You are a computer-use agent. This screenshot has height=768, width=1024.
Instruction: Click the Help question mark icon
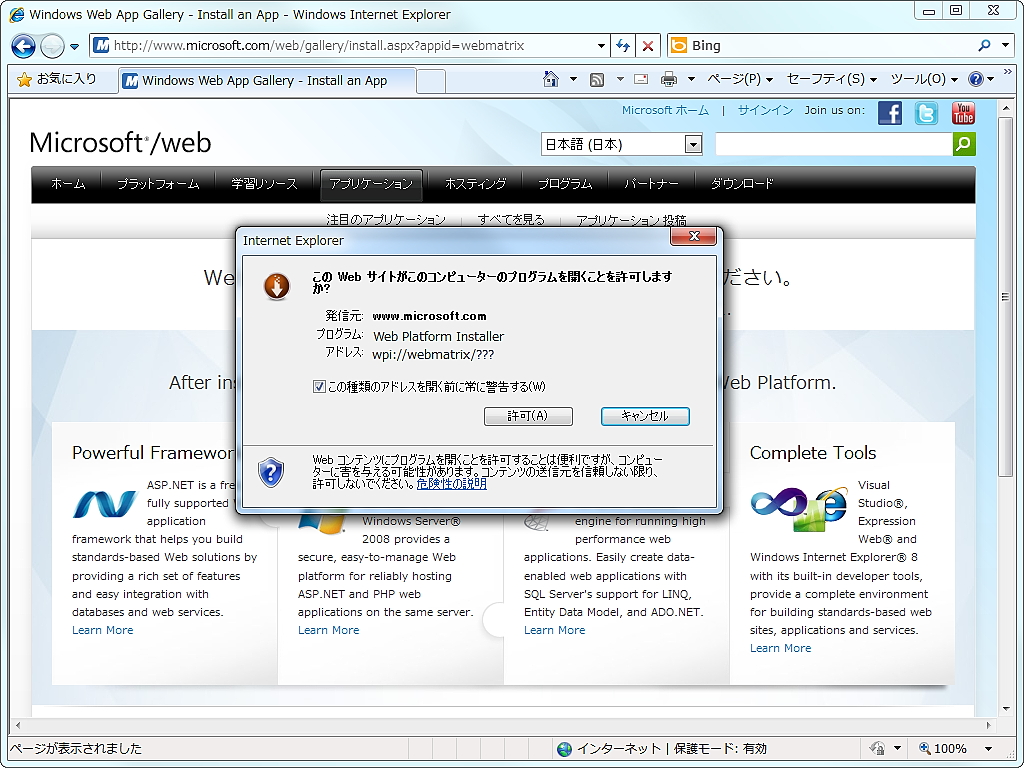point(976,79)
